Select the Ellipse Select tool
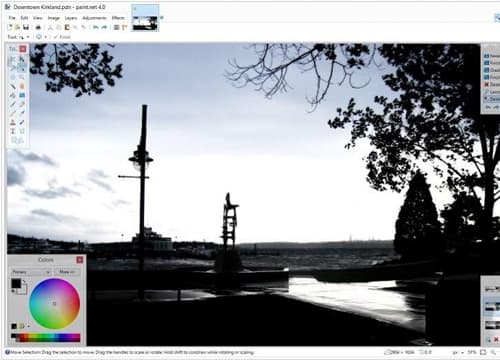This screenshot has height=360, width=500. click(13, 77)
